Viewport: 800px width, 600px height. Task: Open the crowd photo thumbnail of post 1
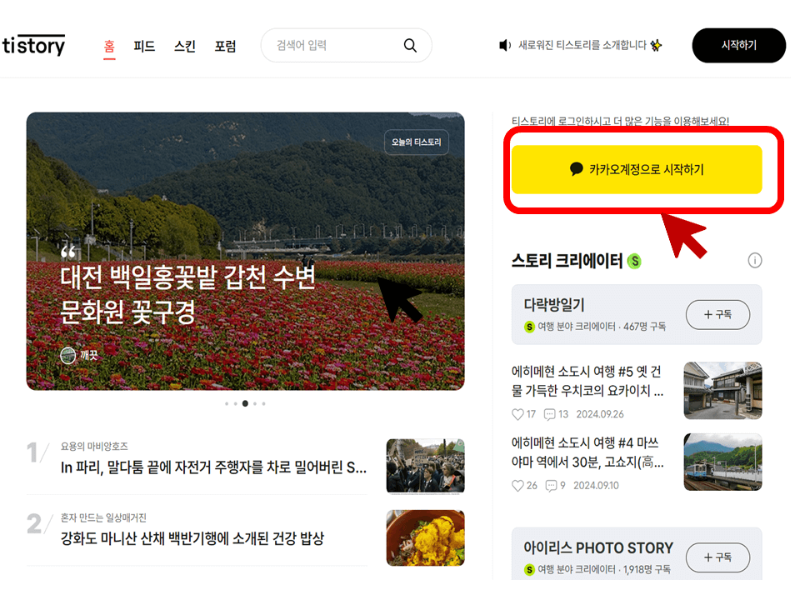(x=426, y=466)
